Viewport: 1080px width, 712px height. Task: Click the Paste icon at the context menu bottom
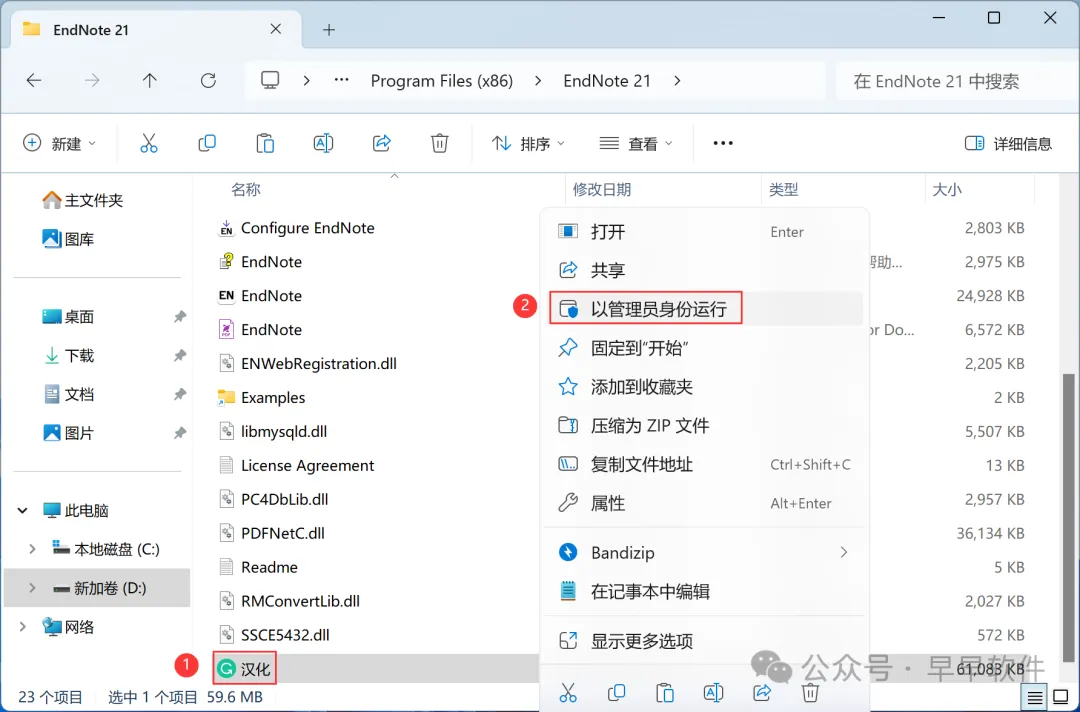665,692
